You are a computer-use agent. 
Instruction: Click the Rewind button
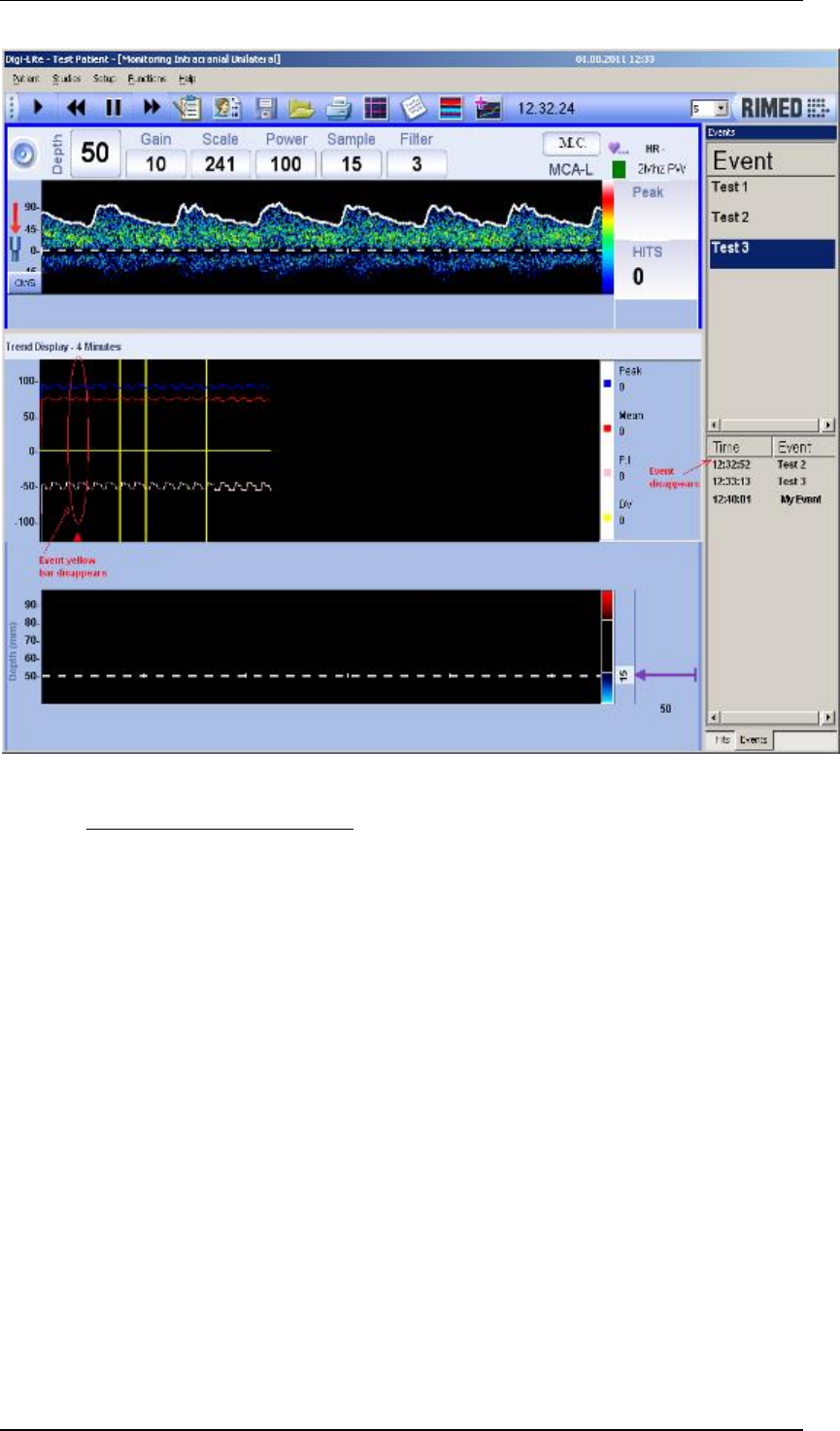[78, 108]
